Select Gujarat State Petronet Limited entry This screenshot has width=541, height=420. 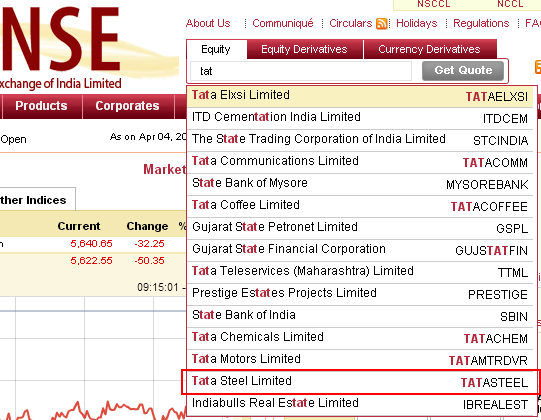pyautogui.click(x=360, y=228)
